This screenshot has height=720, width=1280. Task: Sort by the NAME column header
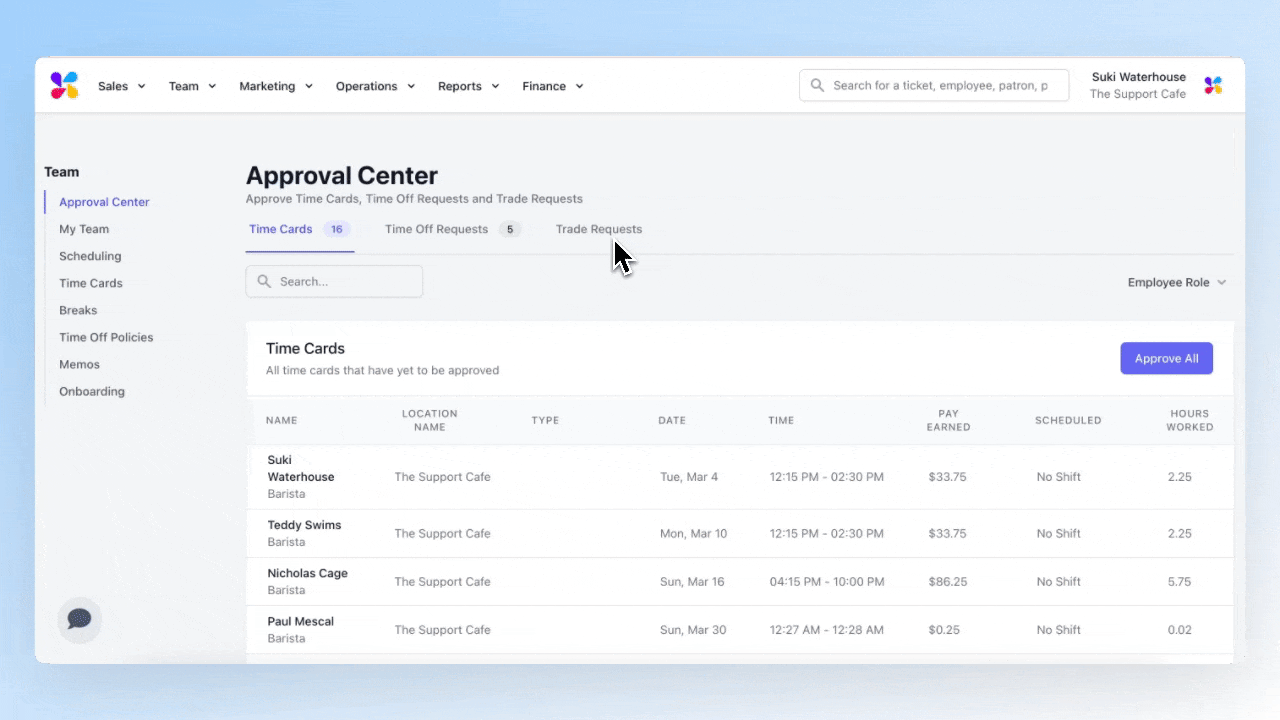(282, 420)
